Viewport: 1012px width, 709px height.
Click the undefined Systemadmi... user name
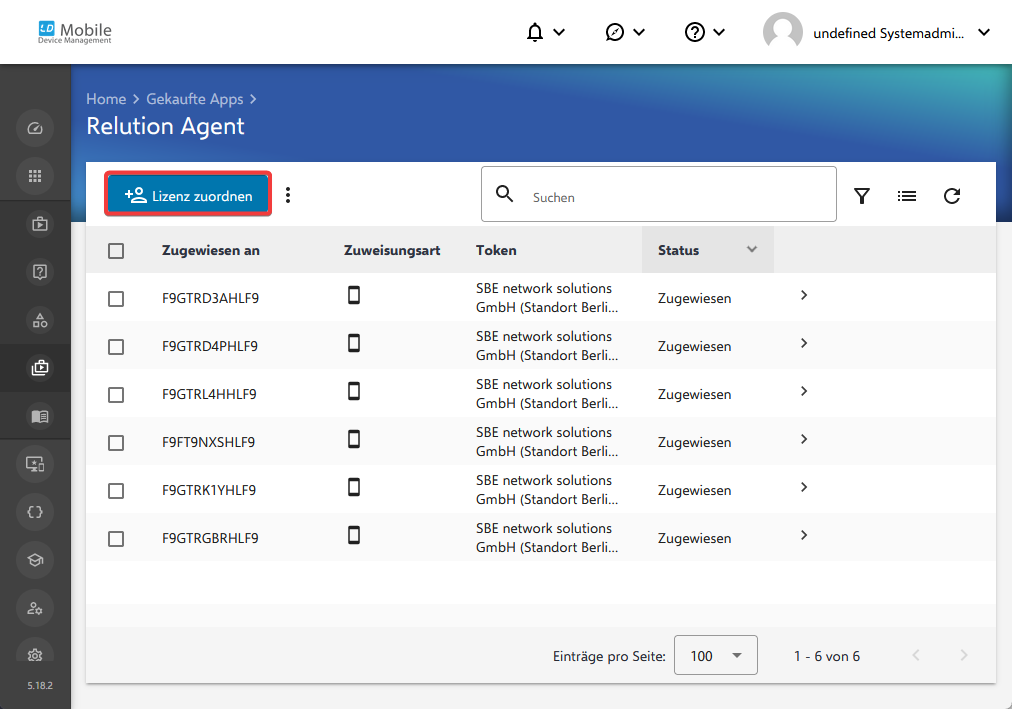[x=888, y=33]
